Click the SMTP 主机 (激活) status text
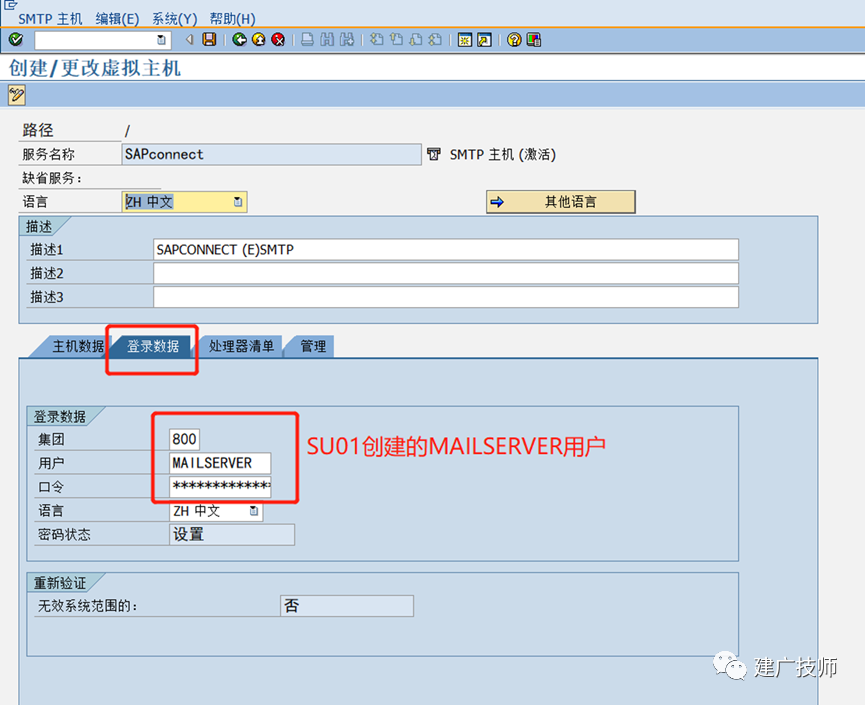 (x=503, y=154)
